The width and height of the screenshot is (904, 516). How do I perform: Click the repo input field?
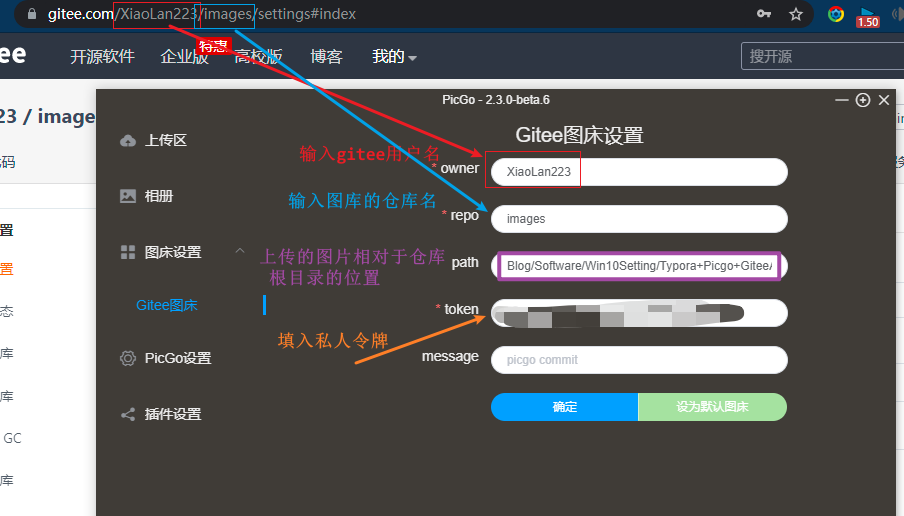click(x=639, y=219)
